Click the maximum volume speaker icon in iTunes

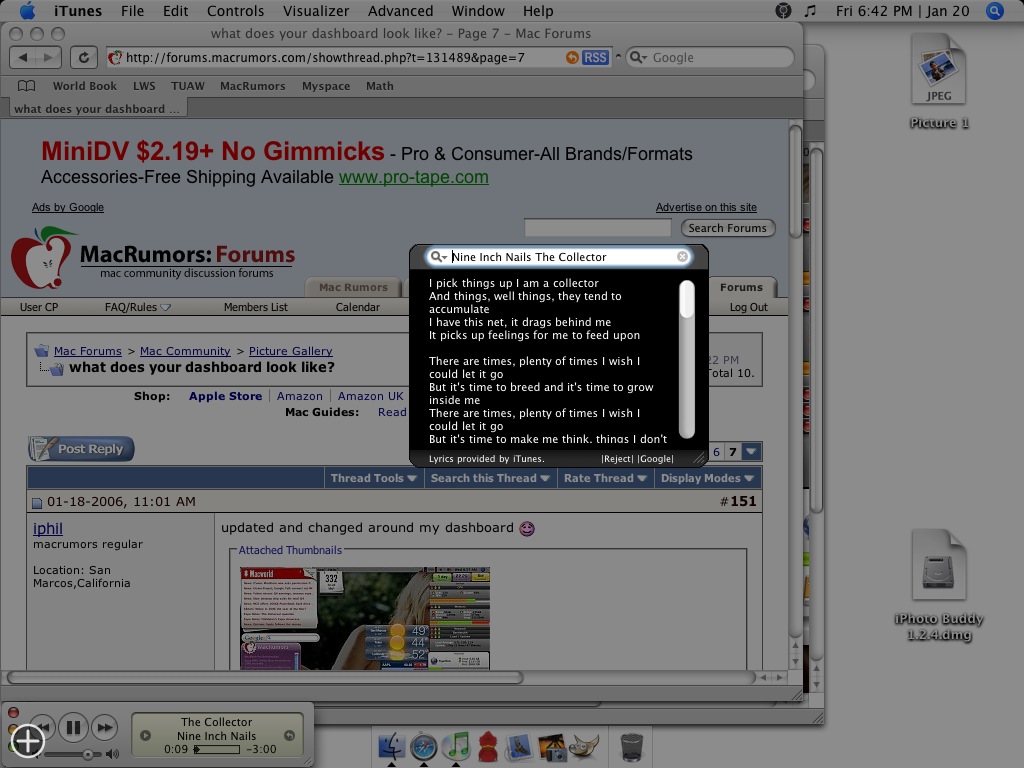pyautogui.click(x=112, y=754)
